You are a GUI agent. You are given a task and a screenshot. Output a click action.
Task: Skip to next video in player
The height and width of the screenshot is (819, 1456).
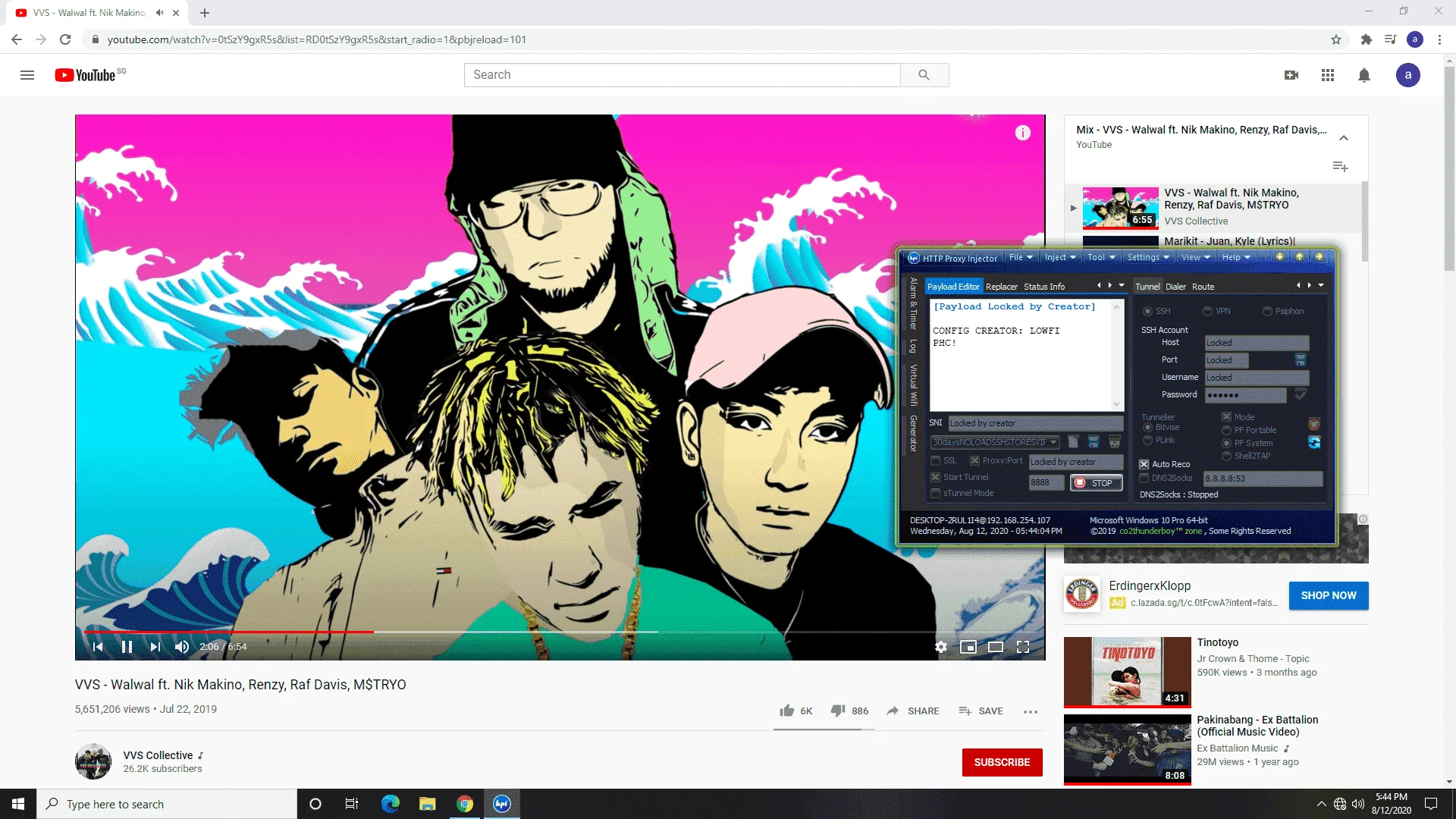155,647
